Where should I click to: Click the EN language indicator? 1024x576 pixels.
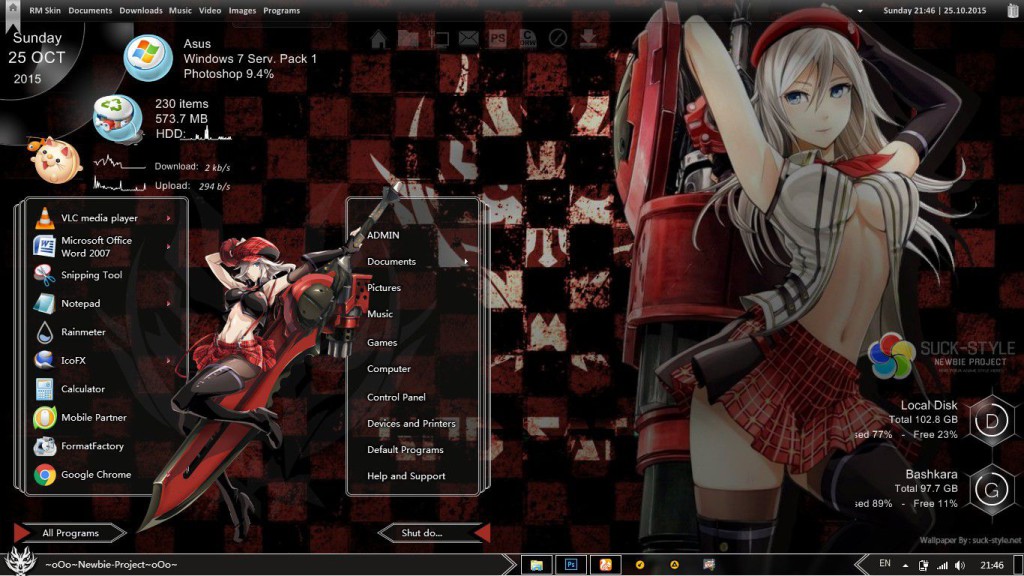(885, 564)
